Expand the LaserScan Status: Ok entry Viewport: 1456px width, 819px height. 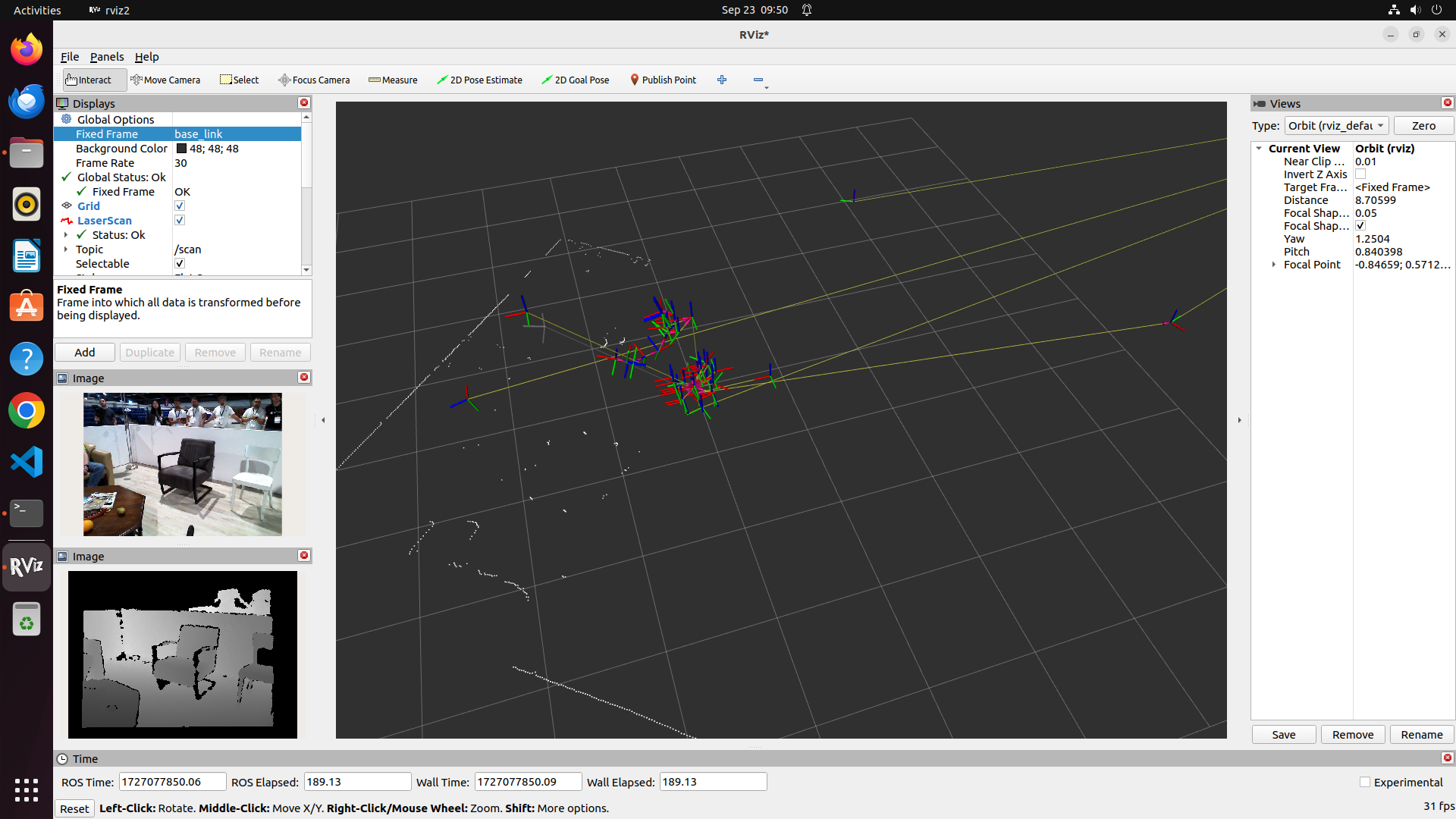coord(66,234)
